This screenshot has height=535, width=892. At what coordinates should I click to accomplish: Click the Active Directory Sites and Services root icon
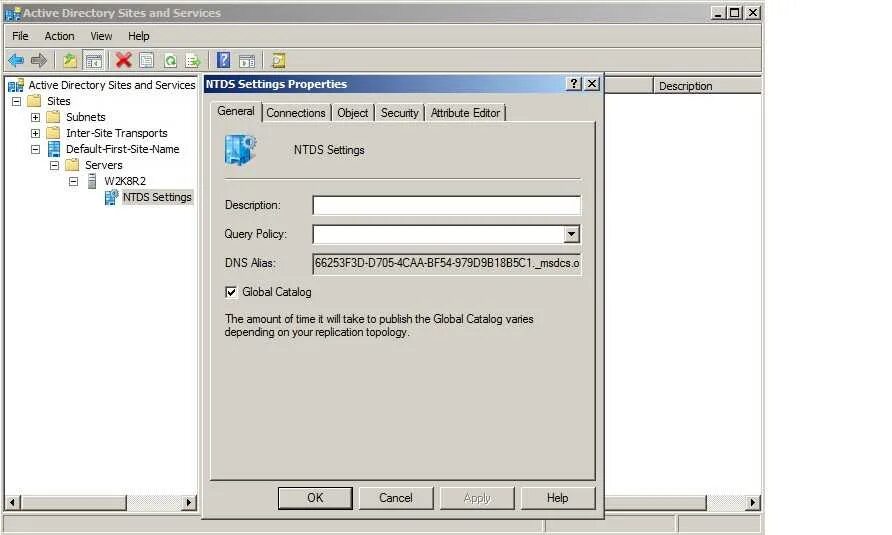[x=16, y=85]
